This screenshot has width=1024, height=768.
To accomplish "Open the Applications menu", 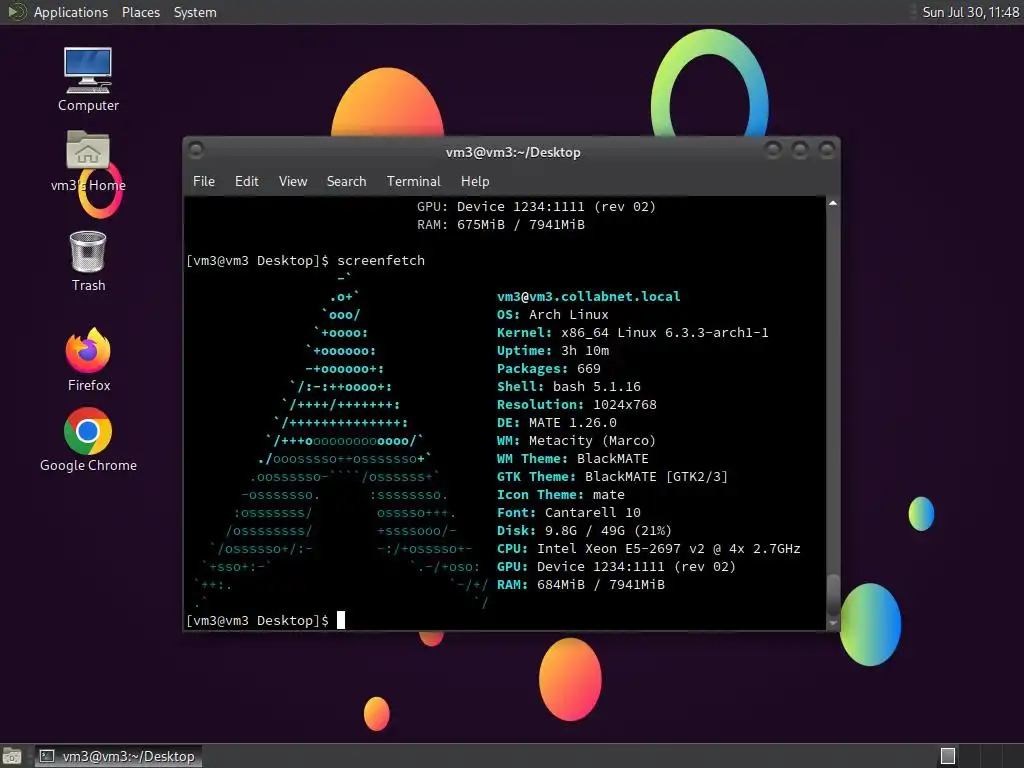I will point(71,12).
